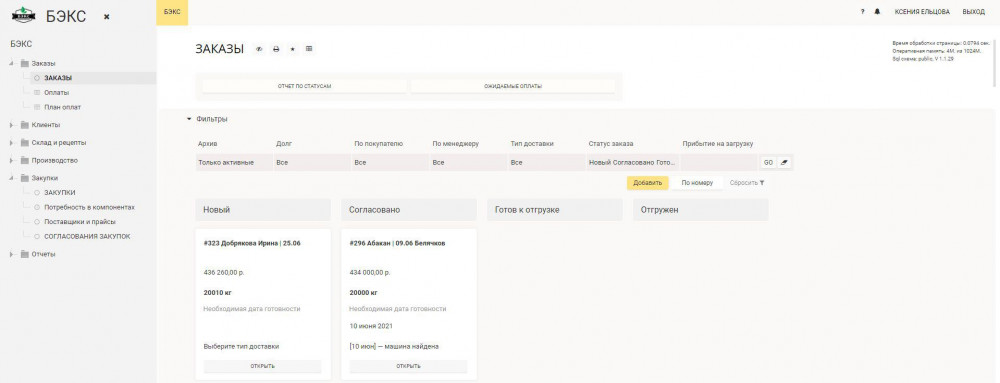Collapse the Закупки tree node

(12, 178)
